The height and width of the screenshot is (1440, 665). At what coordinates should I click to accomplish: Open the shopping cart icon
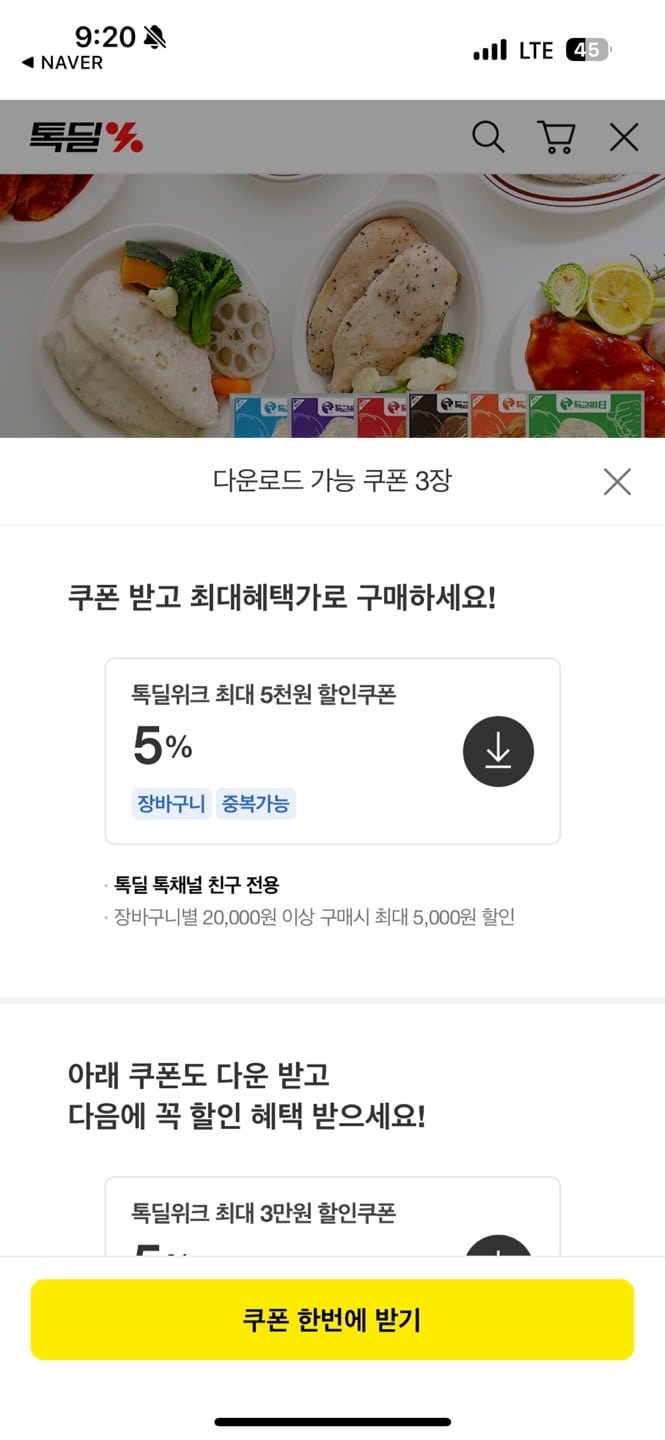(x=556, y=137)
